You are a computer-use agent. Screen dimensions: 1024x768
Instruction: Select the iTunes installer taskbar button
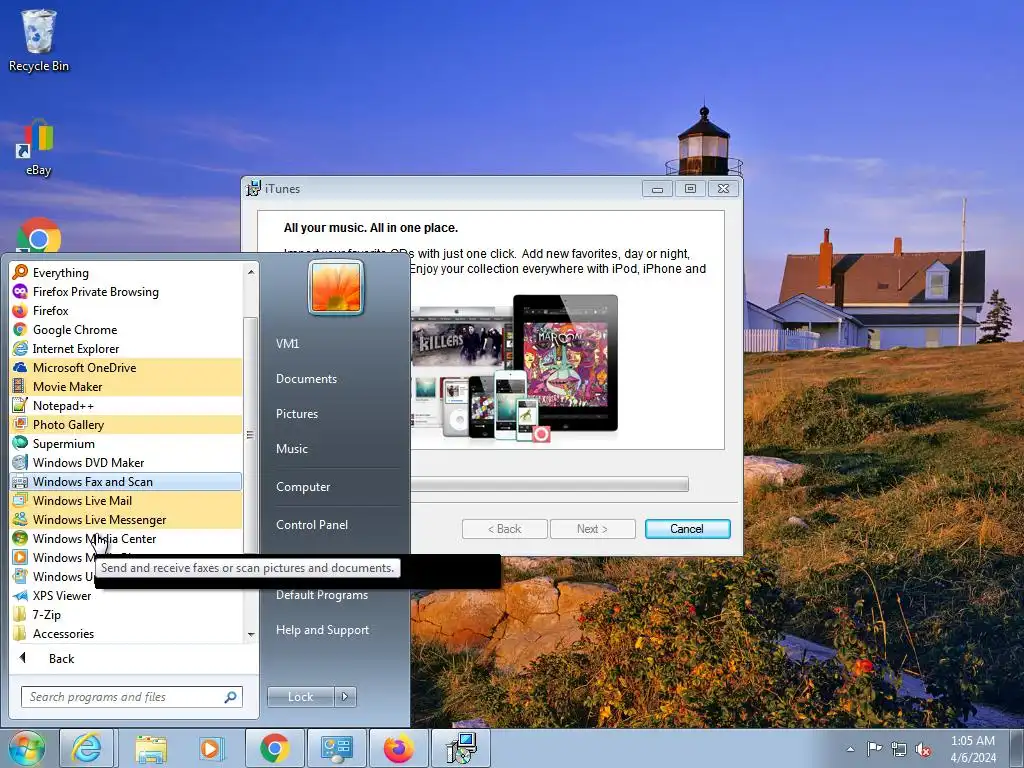[461, 748]
